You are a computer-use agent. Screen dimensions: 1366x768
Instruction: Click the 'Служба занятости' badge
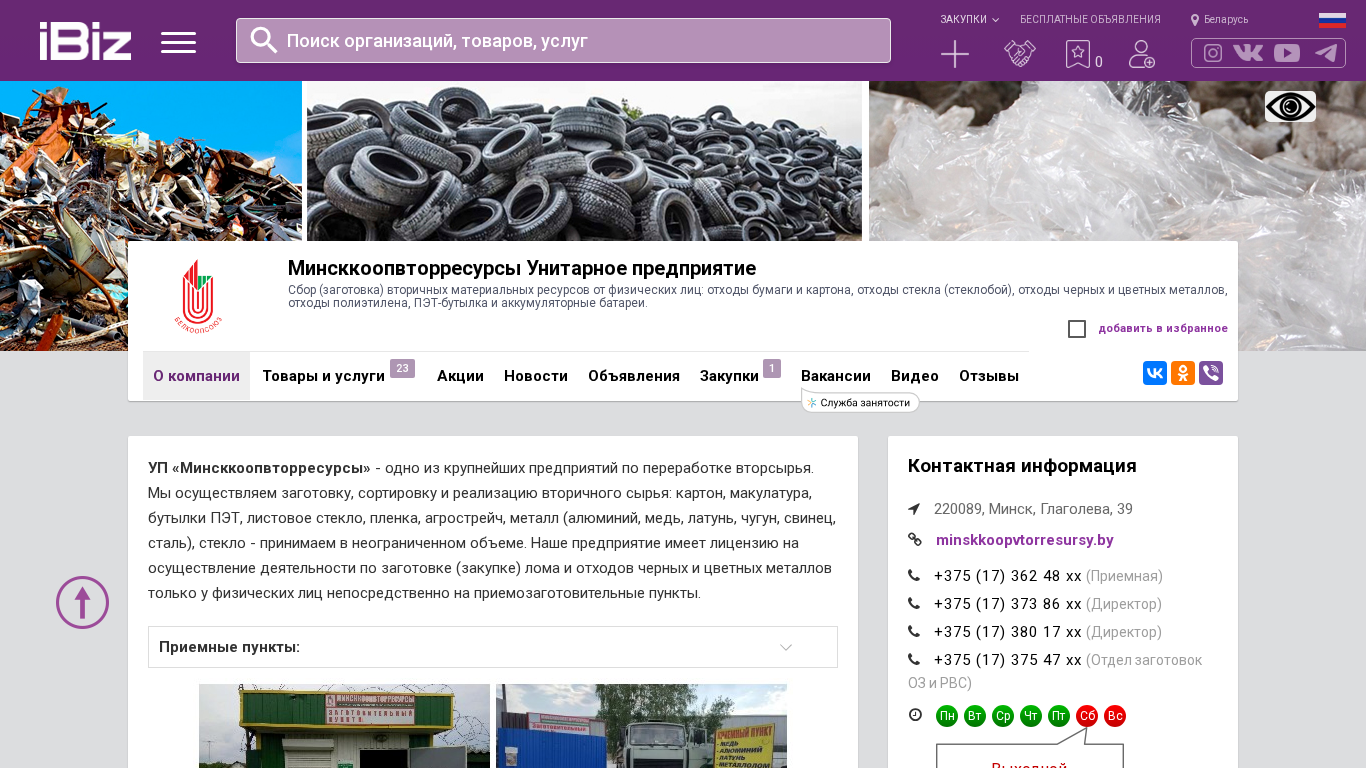point(861,402)
